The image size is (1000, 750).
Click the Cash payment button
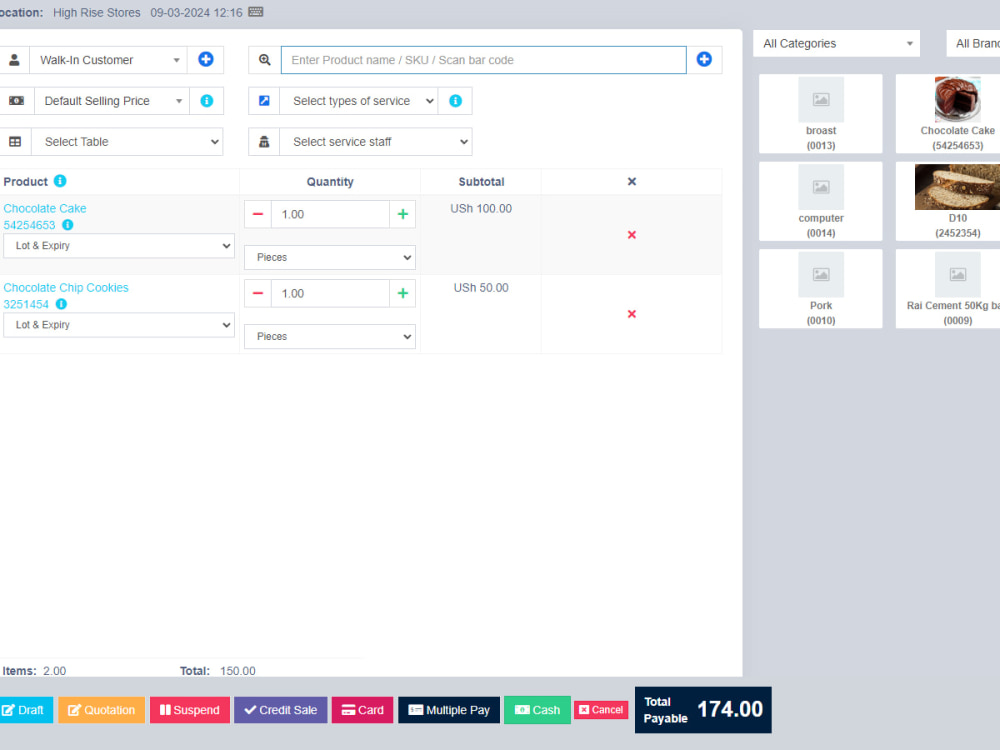537,710
